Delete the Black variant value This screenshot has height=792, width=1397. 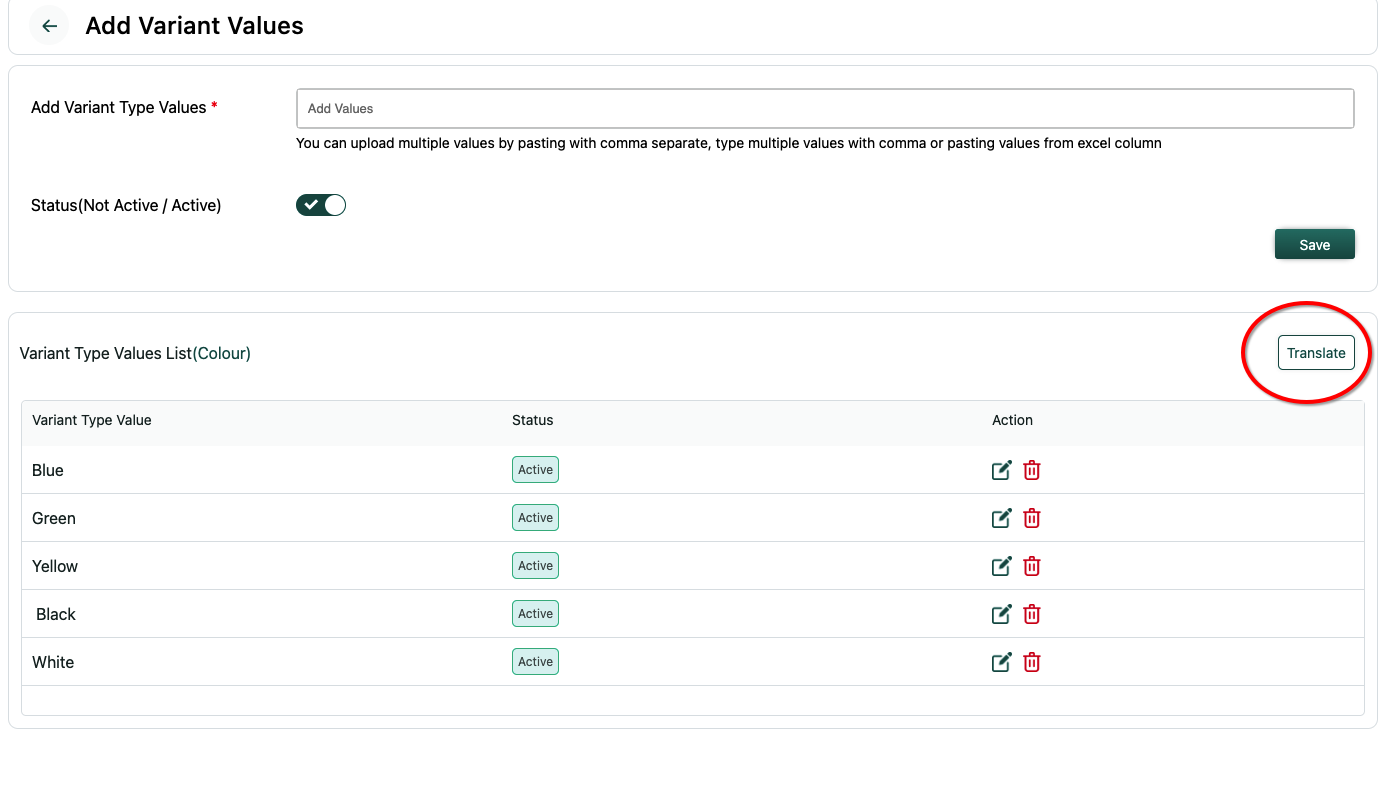point(1032,614)
